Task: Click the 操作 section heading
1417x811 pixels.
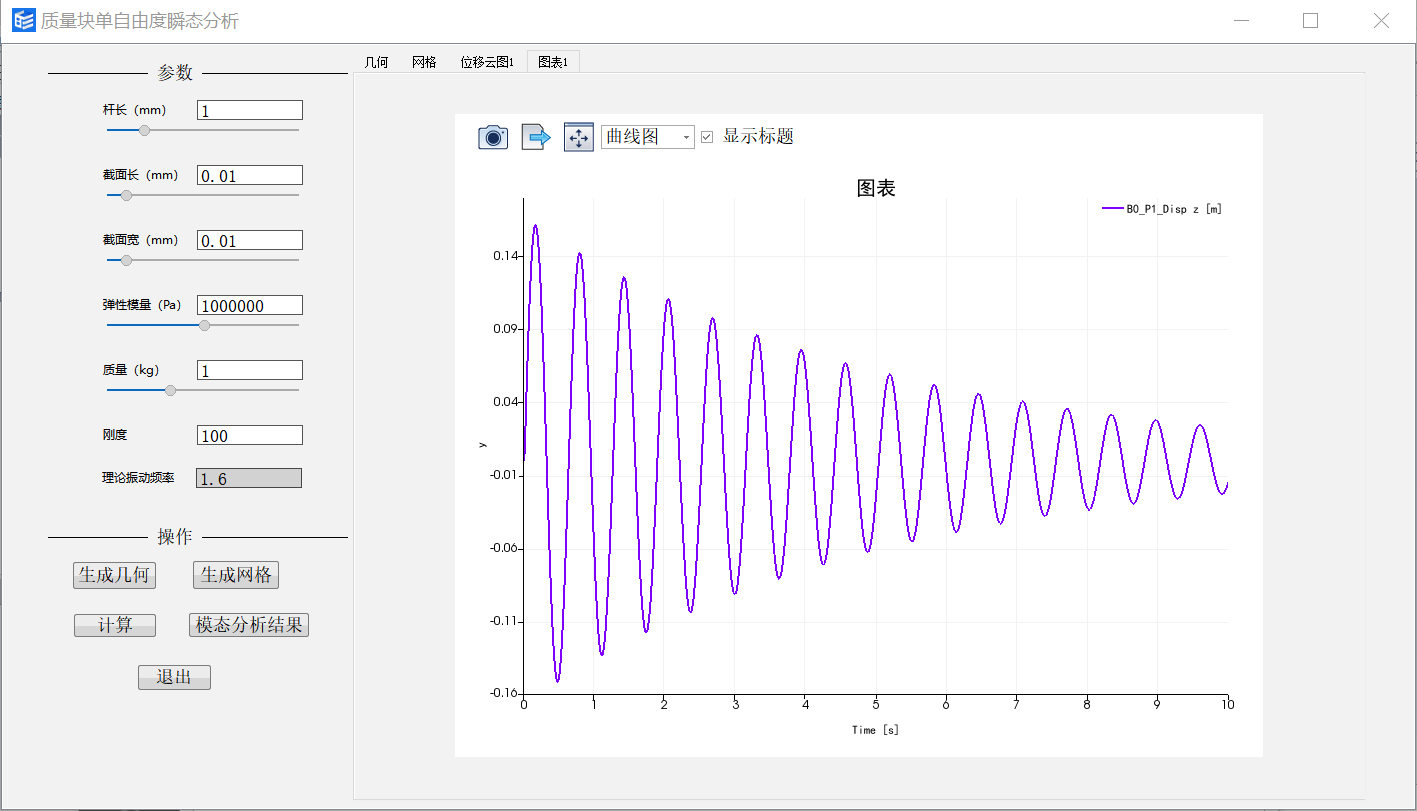Action: [x=175, y=537]
